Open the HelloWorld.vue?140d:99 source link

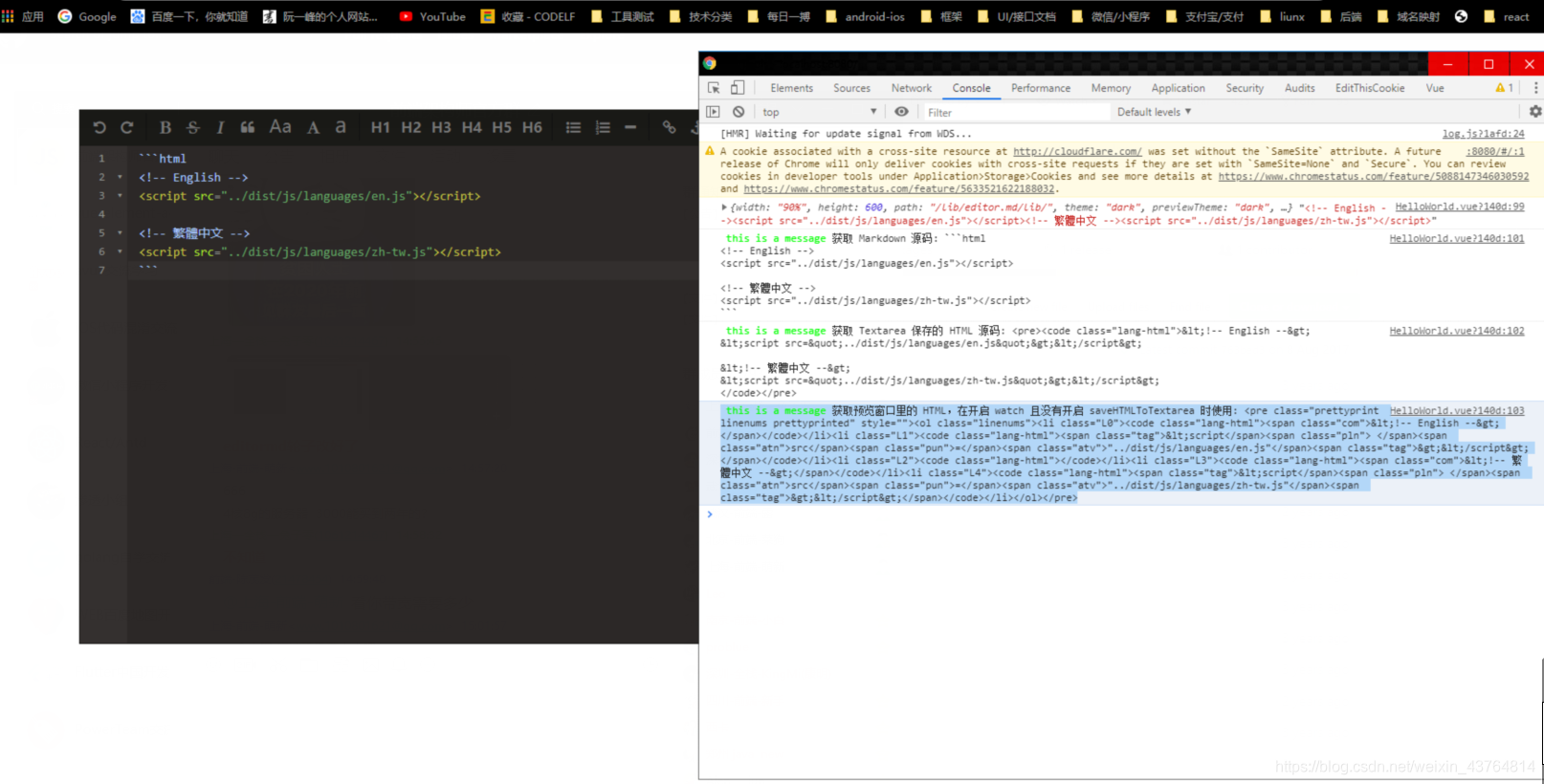click(1460, 207)
